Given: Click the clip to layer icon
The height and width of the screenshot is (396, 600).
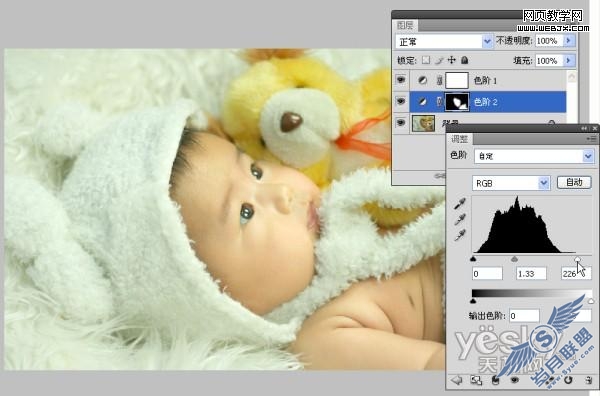Looking at the screenshot, I should pos(496,380).
